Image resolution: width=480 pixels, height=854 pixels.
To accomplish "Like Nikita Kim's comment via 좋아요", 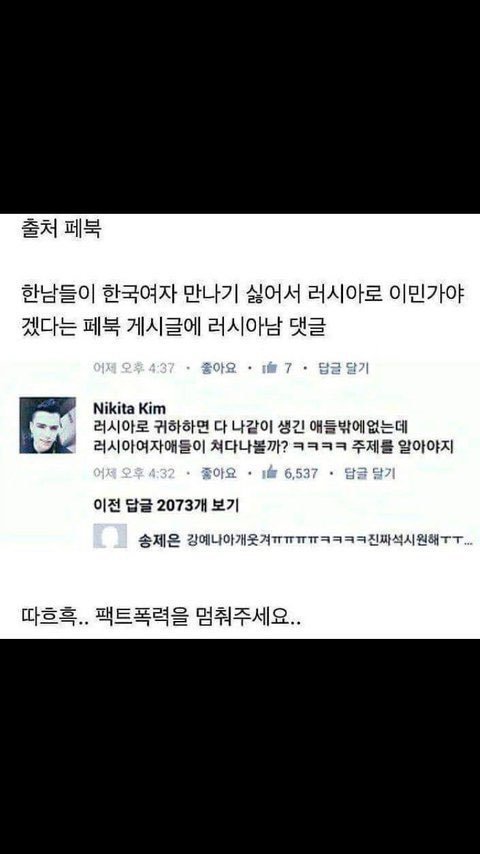I will (218, 473).
